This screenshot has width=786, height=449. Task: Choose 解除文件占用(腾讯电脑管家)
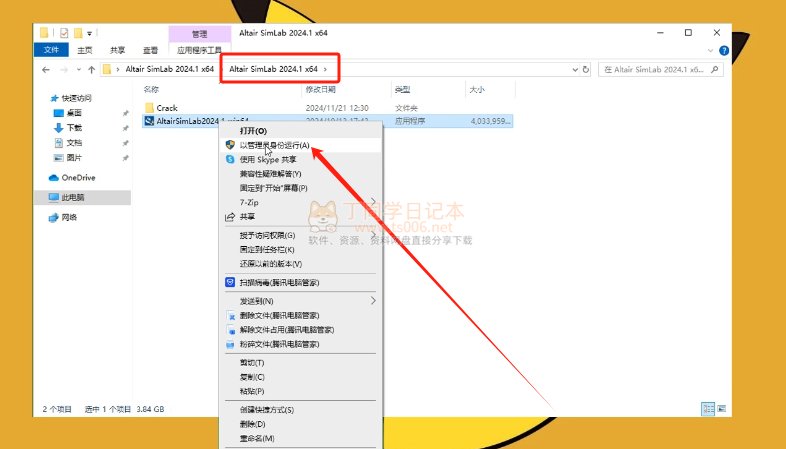301,330
